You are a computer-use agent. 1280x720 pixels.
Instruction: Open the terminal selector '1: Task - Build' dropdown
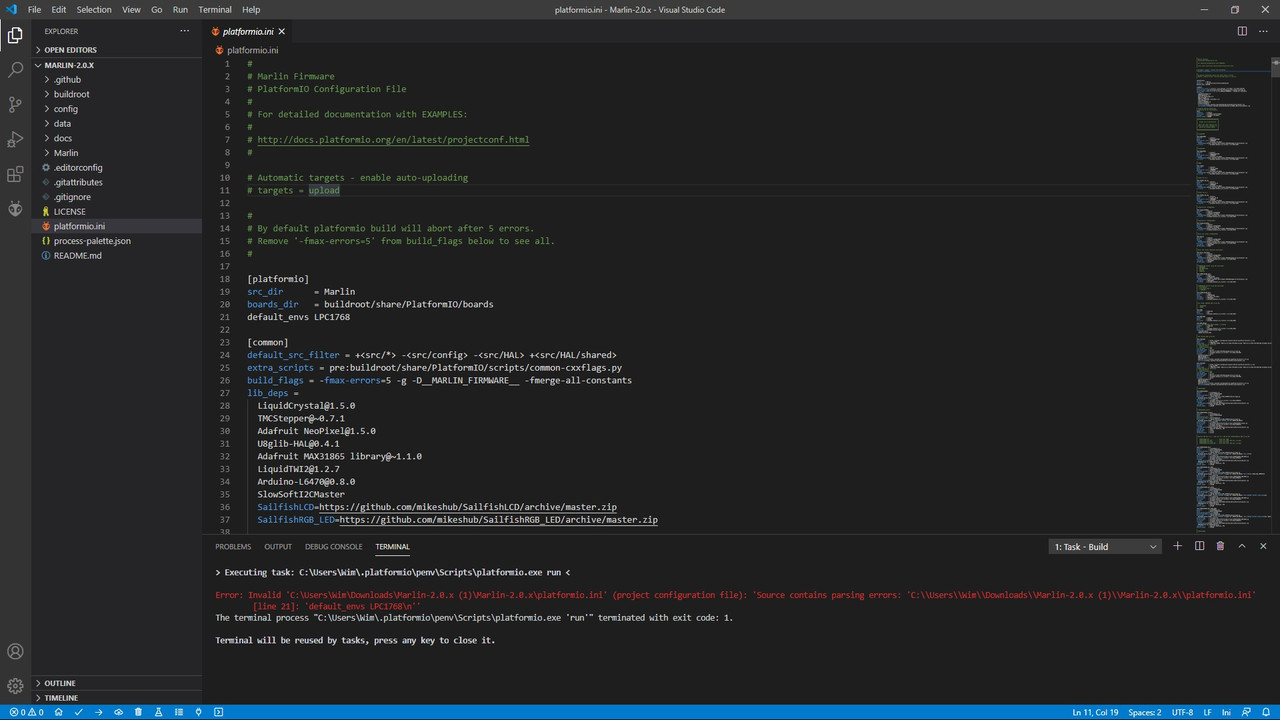(x=1106, y=547)
